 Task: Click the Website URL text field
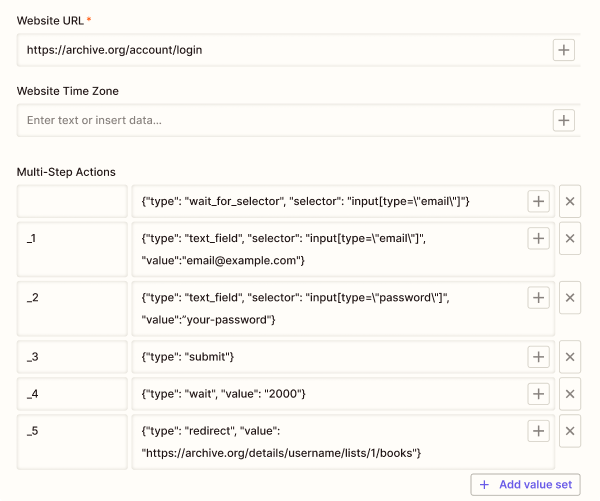[280, 49]
